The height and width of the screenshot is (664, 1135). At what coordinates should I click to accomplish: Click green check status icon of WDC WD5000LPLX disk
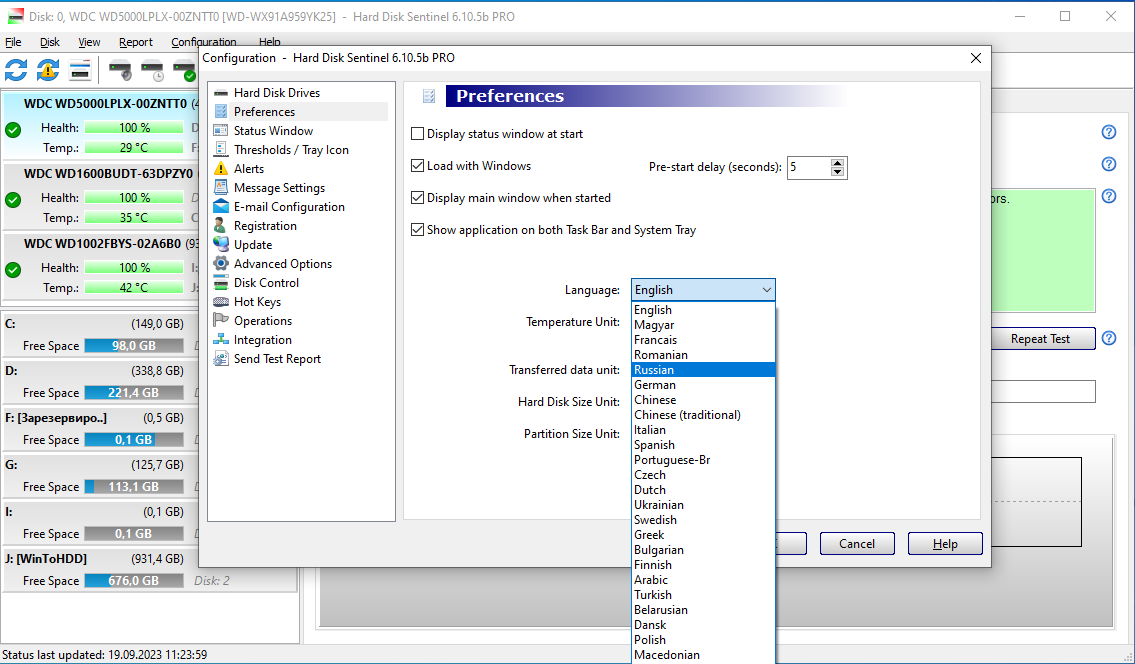(x=13, y=130)
